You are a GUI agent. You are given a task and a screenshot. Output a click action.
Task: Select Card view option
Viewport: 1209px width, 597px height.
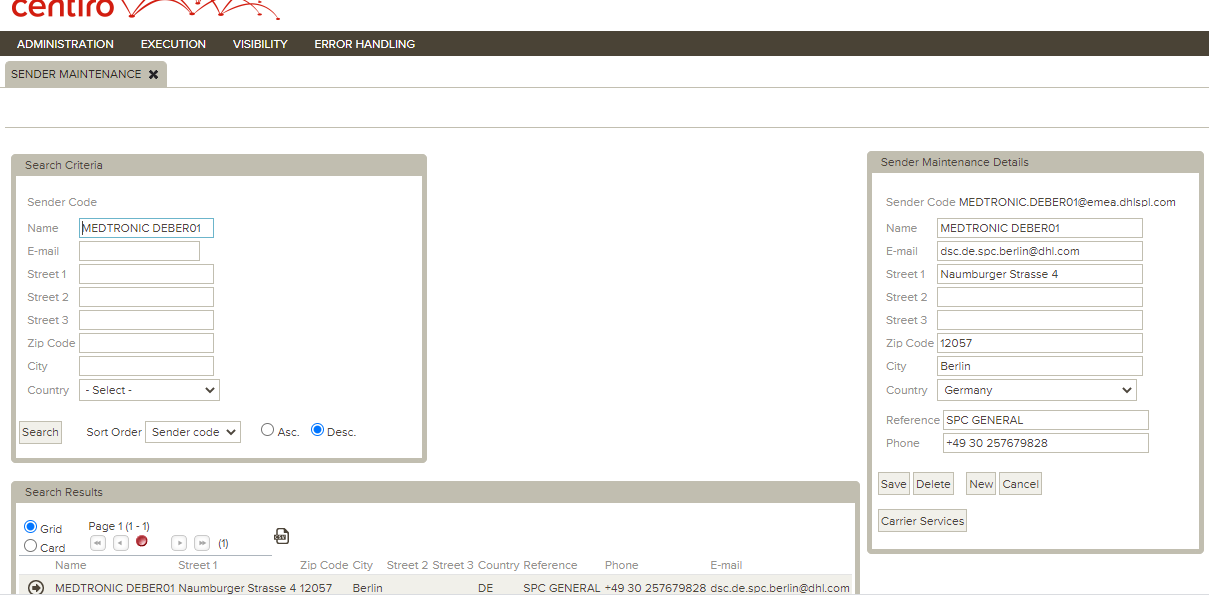(30, 546)
